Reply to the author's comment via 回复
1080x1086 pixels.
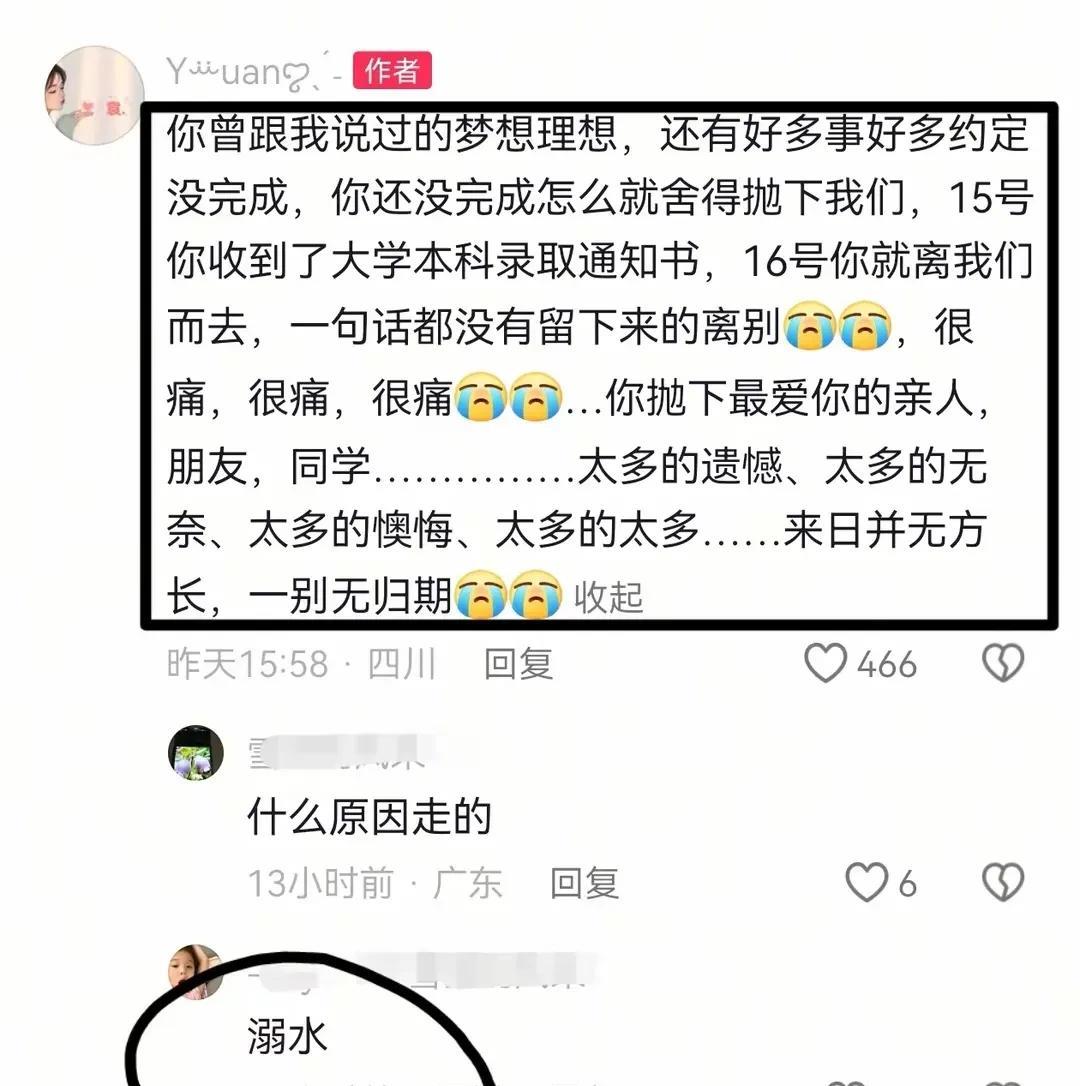pos(518,664)
